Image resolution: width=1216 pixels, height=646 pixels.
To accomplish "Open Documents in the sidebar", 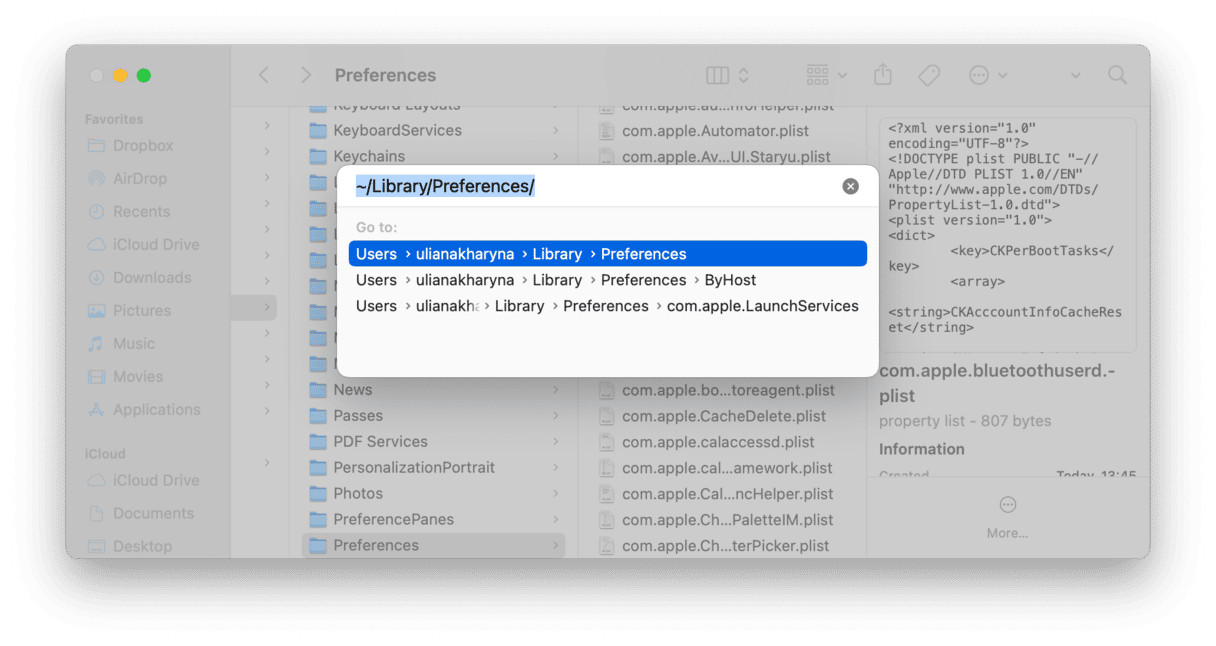I will 140,513.
